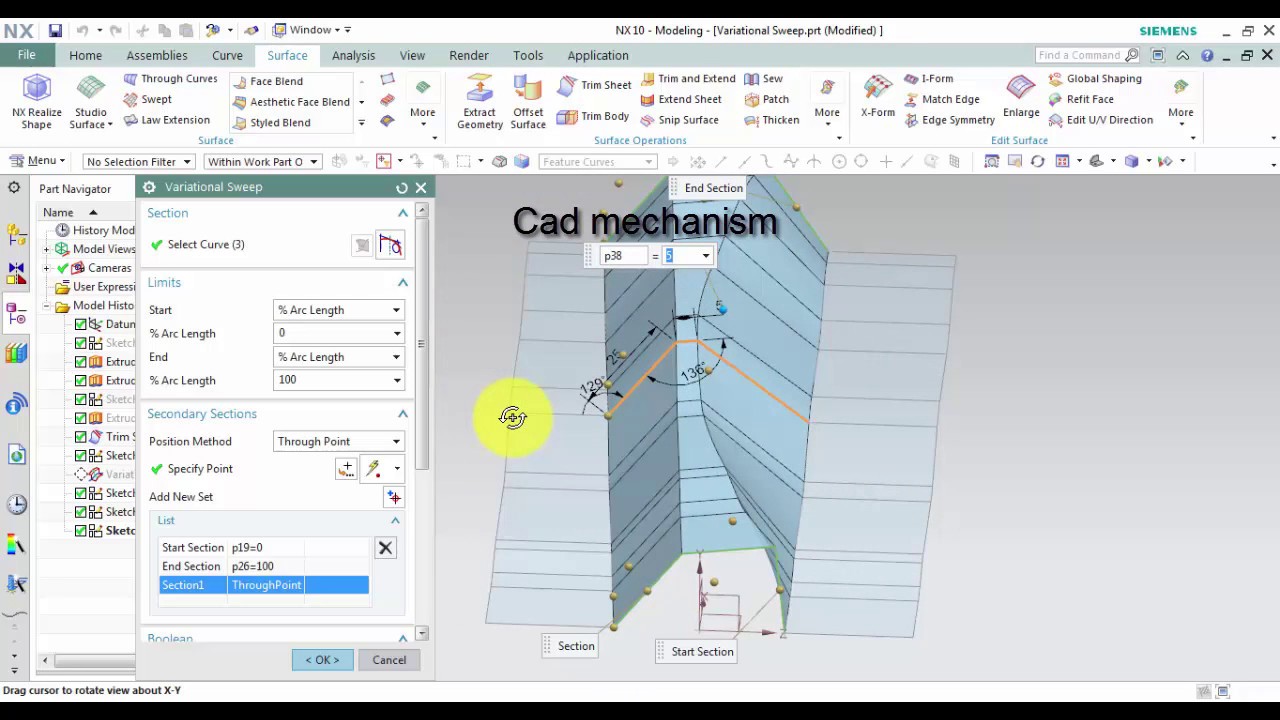Viewport: 1280px width, 720px height.
Task: Reset the Variational Sweep dialog
Action: (402, 187)
